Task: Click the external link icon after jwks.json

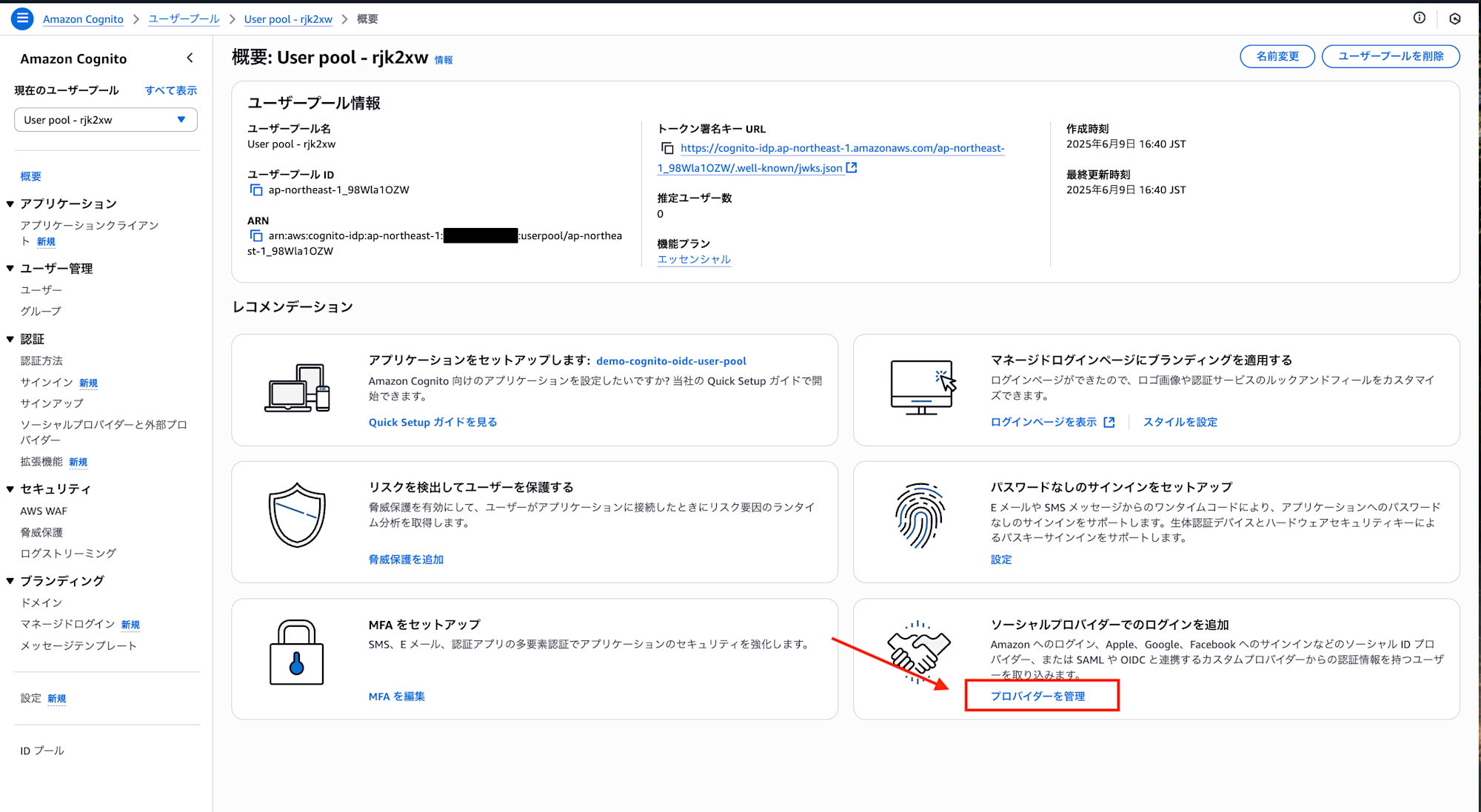Action: tap(852, 168)
